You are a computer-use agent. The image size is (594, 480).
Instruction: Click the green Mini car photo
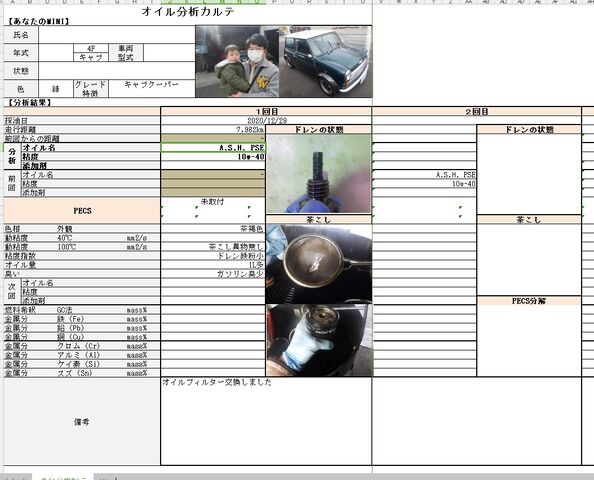click(x=325, y=62)
